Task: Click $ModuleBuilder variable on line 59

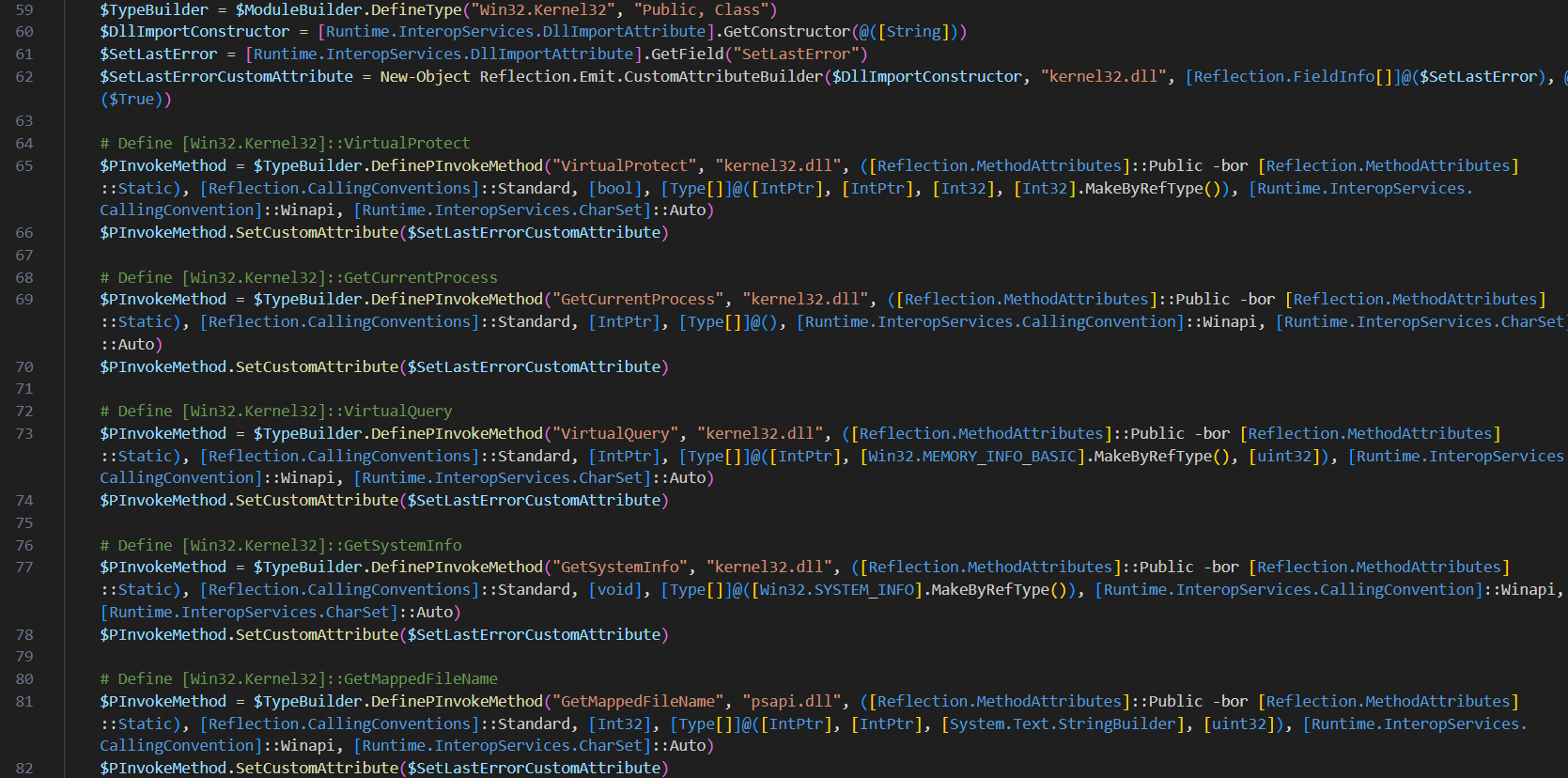Action: [299, 9]
